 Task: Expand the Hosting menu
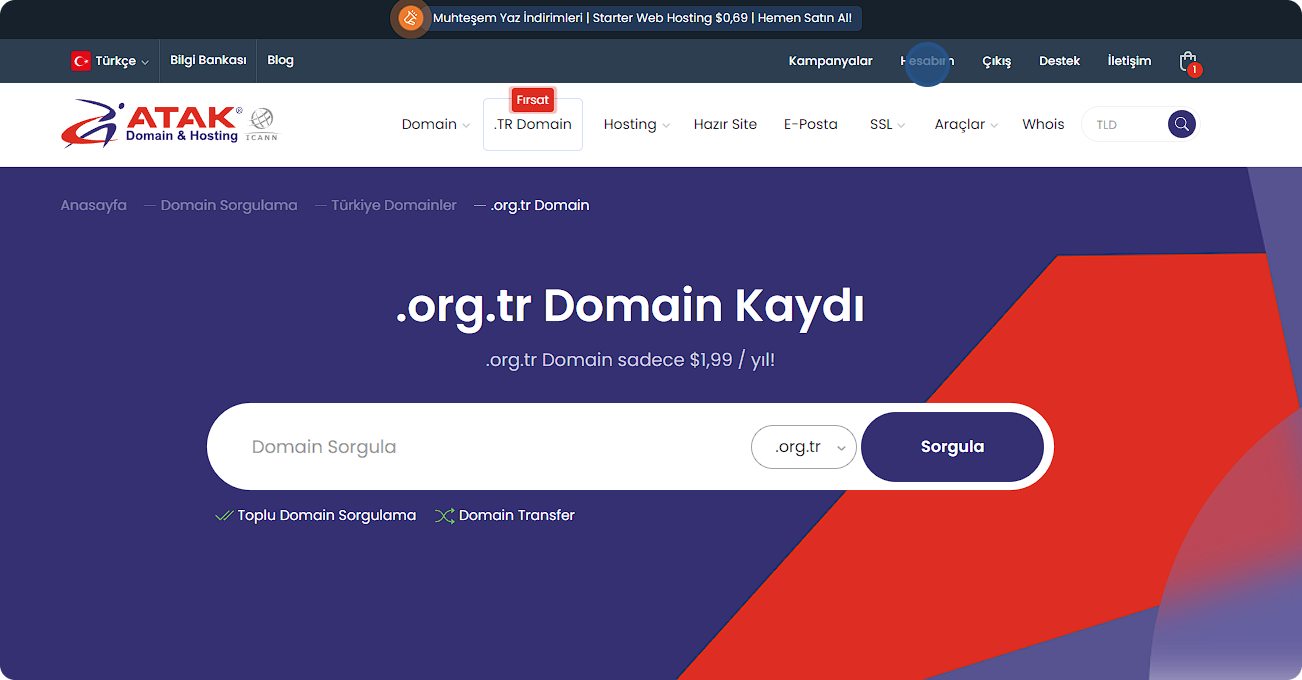[x=637, y=124]
